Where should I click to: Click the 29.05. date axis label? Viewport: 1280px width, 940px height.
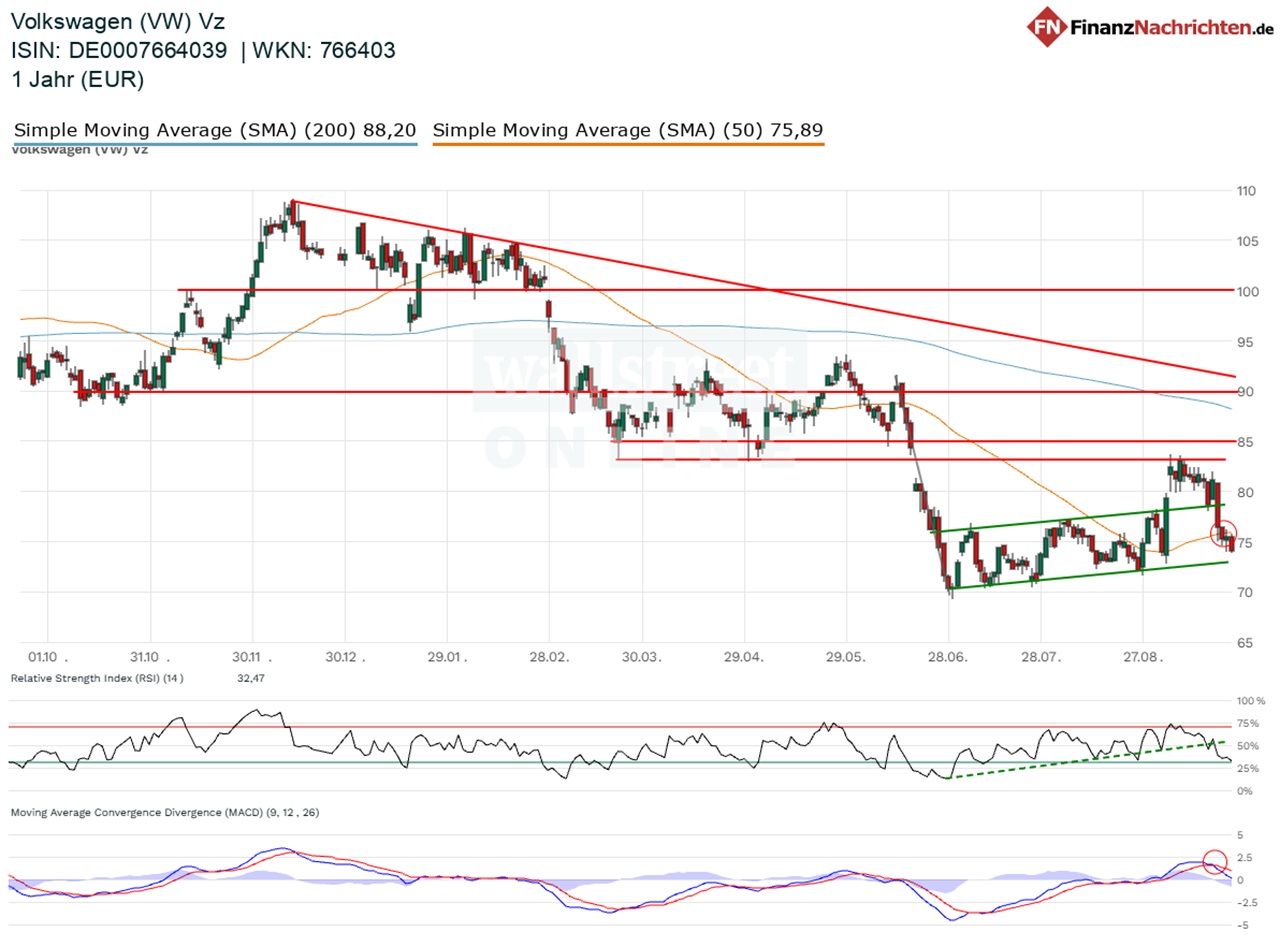pos(846,656)
